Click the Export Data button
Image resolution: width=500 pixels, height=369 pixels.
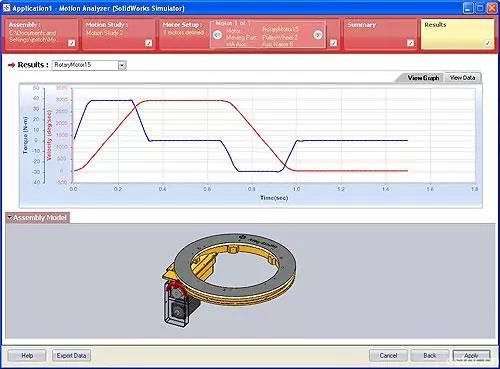point(71,356)
